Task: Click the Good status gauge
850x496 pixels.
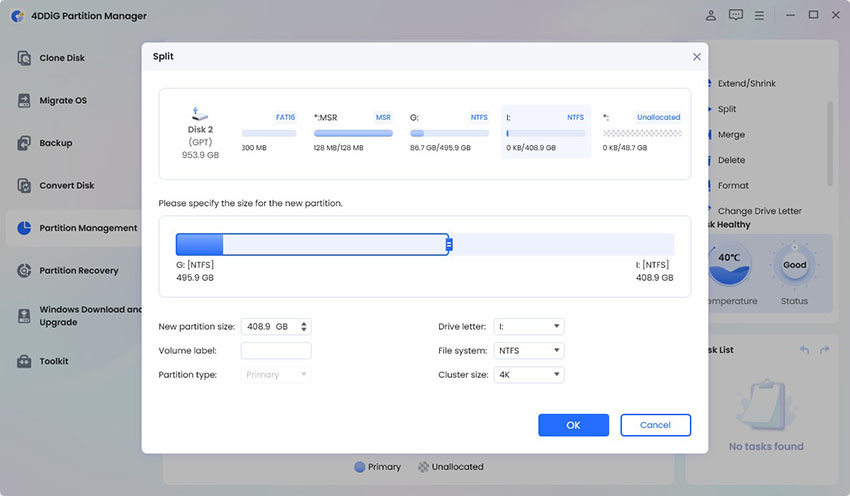Action: (794, 266)
